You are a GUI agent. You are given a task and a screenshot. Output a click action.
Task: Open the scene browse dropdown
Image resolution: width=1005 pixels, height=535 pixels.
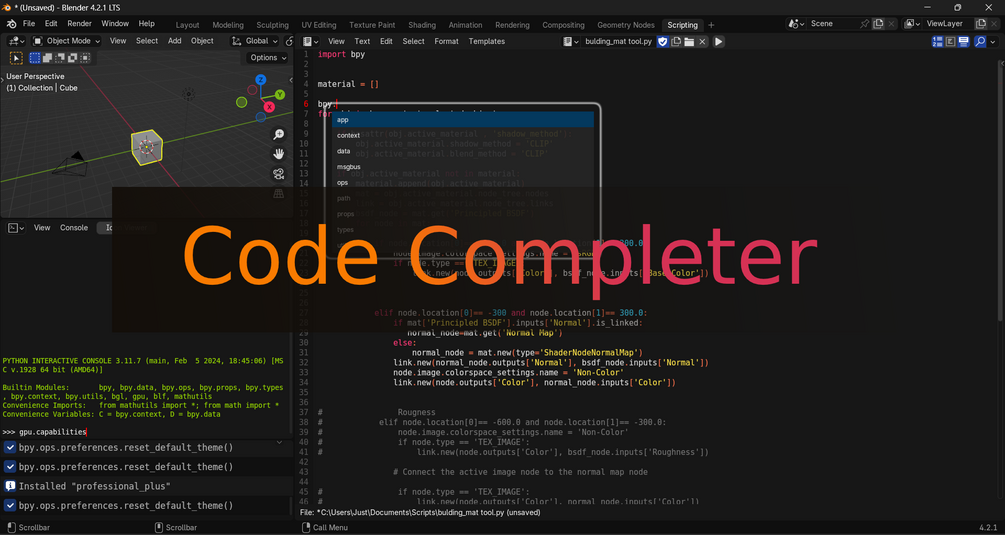click(797, 24)
